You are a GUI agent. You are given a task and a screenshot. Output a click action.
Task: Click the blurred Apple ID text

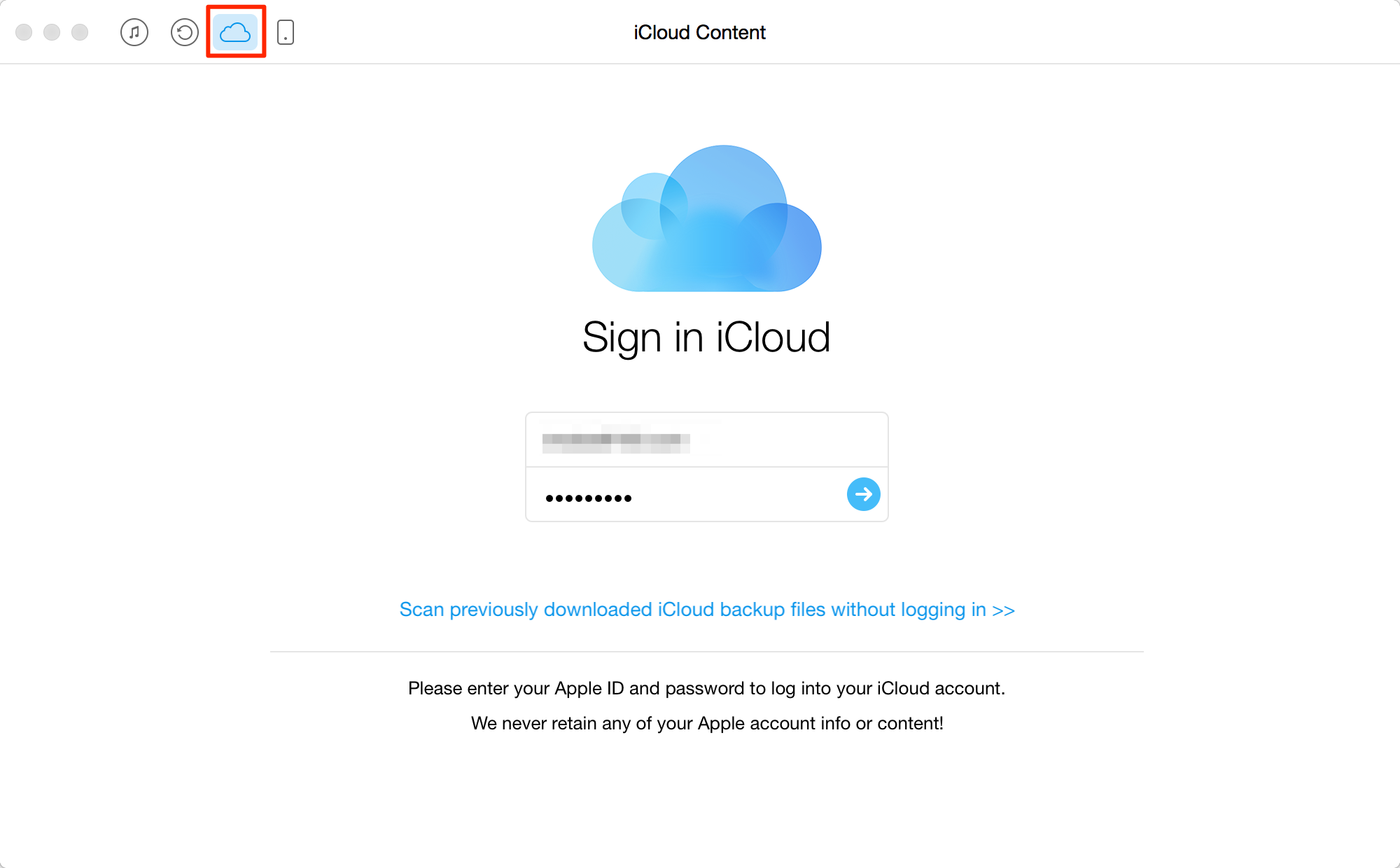coord(616,440)
